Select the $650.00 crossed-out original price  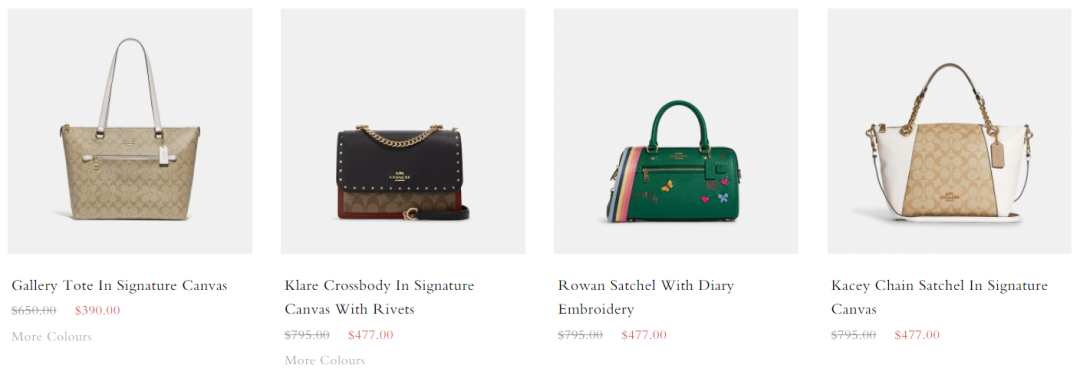[x=34, y=311]
